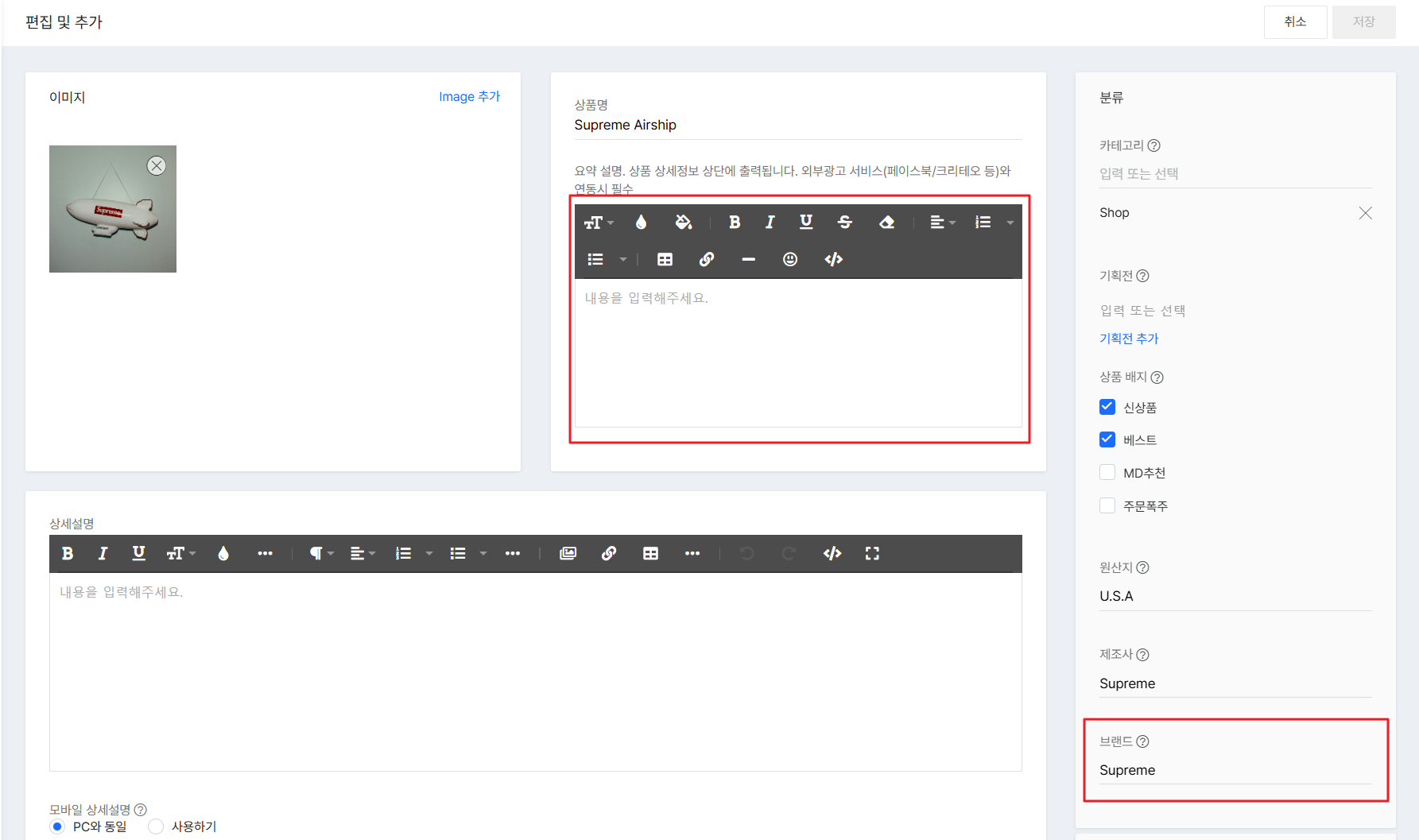Apply strikethrough in the summary editor
The width and height of the screenshot is (1419, 840).
845,223
